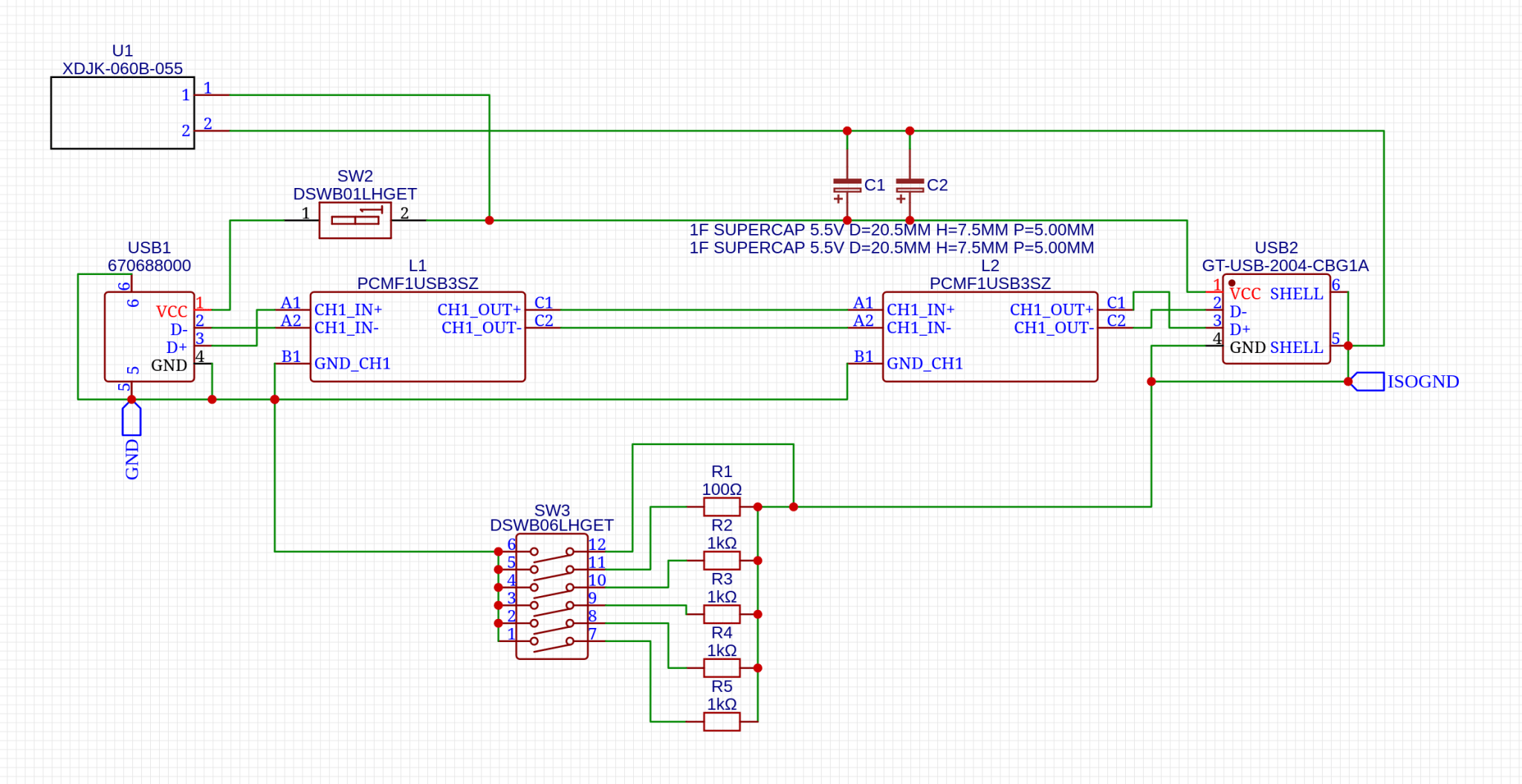Click the upper 1F SUPERCAP description line
The image size is (1522, 784).
892,230
